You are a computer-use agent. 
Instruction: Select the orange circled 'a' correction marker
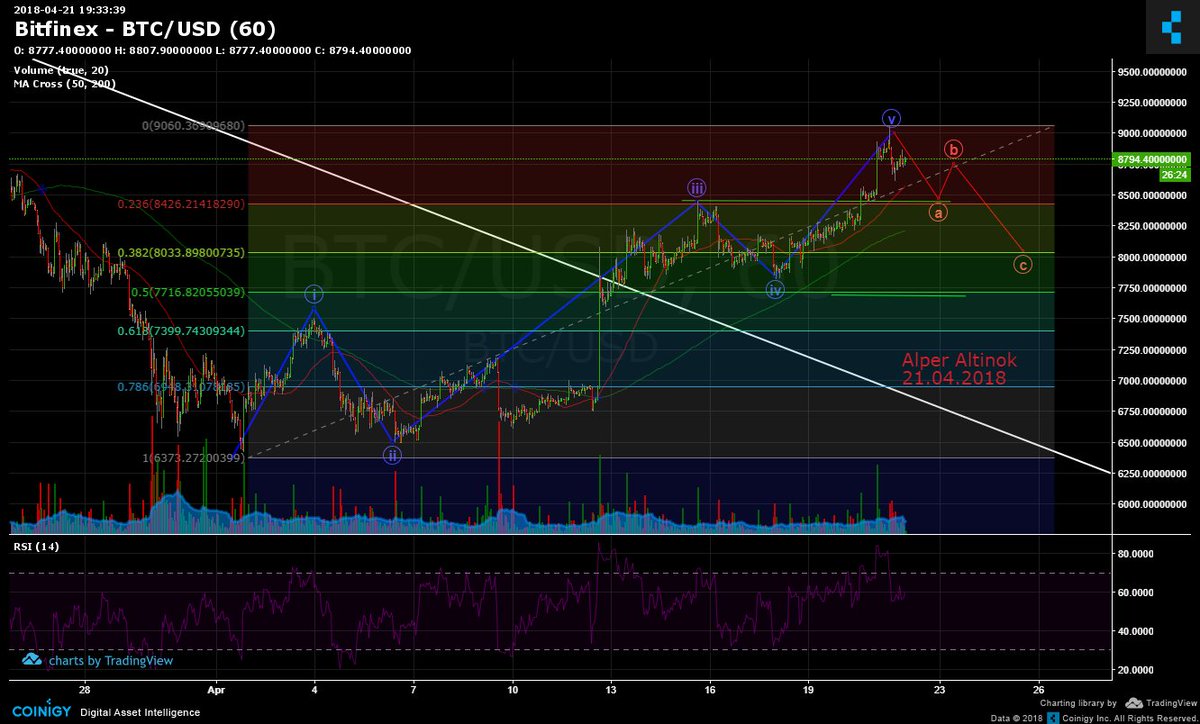click(937, 212)
